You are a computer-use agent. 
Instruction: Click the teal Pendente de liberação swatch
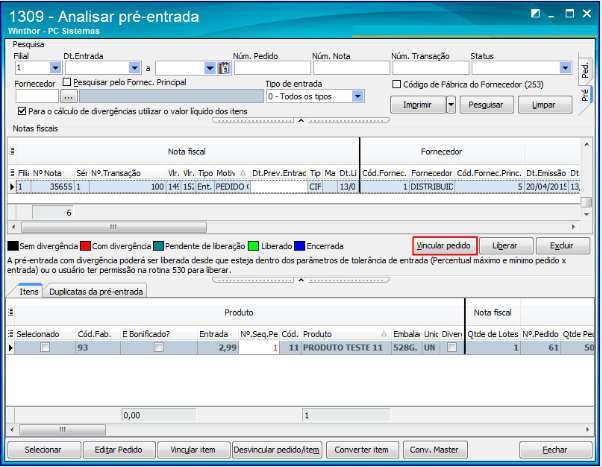tap(158, 246)
